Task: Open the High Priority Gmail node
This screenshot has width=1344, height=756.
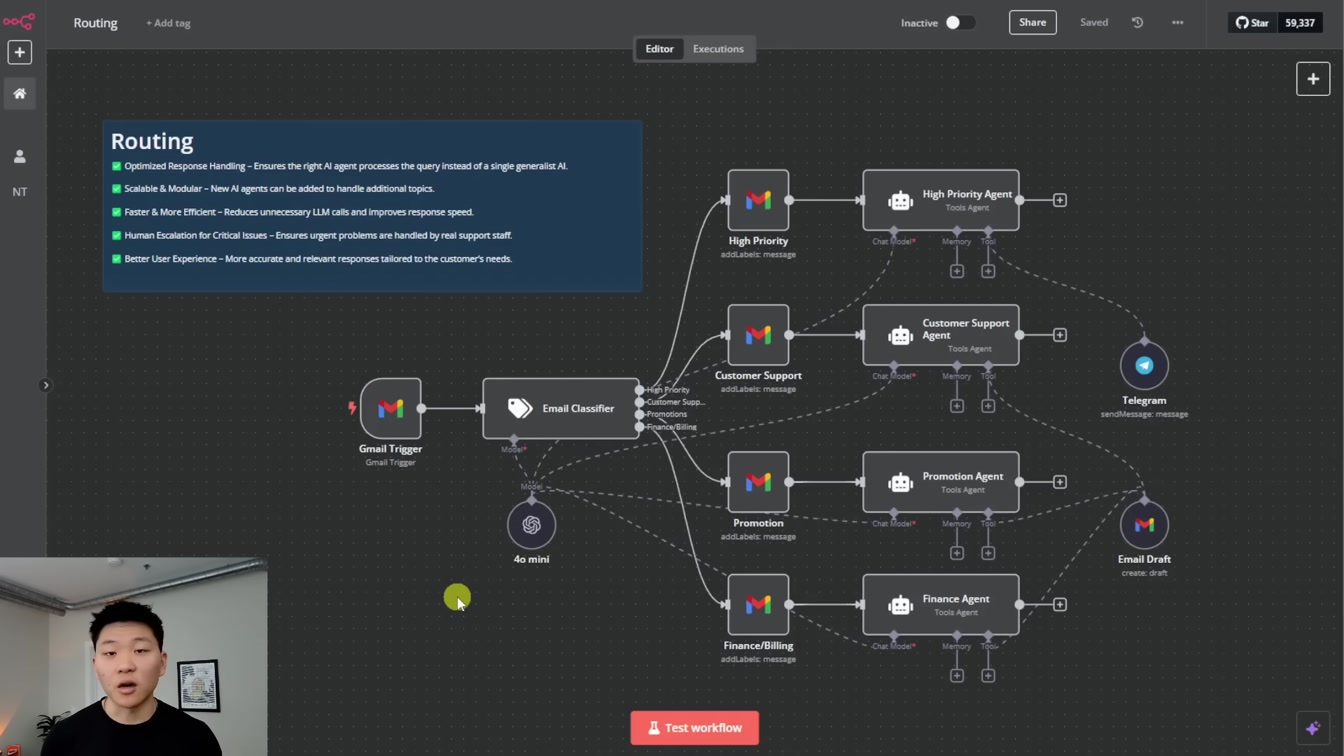Action: tap(758, 200)
